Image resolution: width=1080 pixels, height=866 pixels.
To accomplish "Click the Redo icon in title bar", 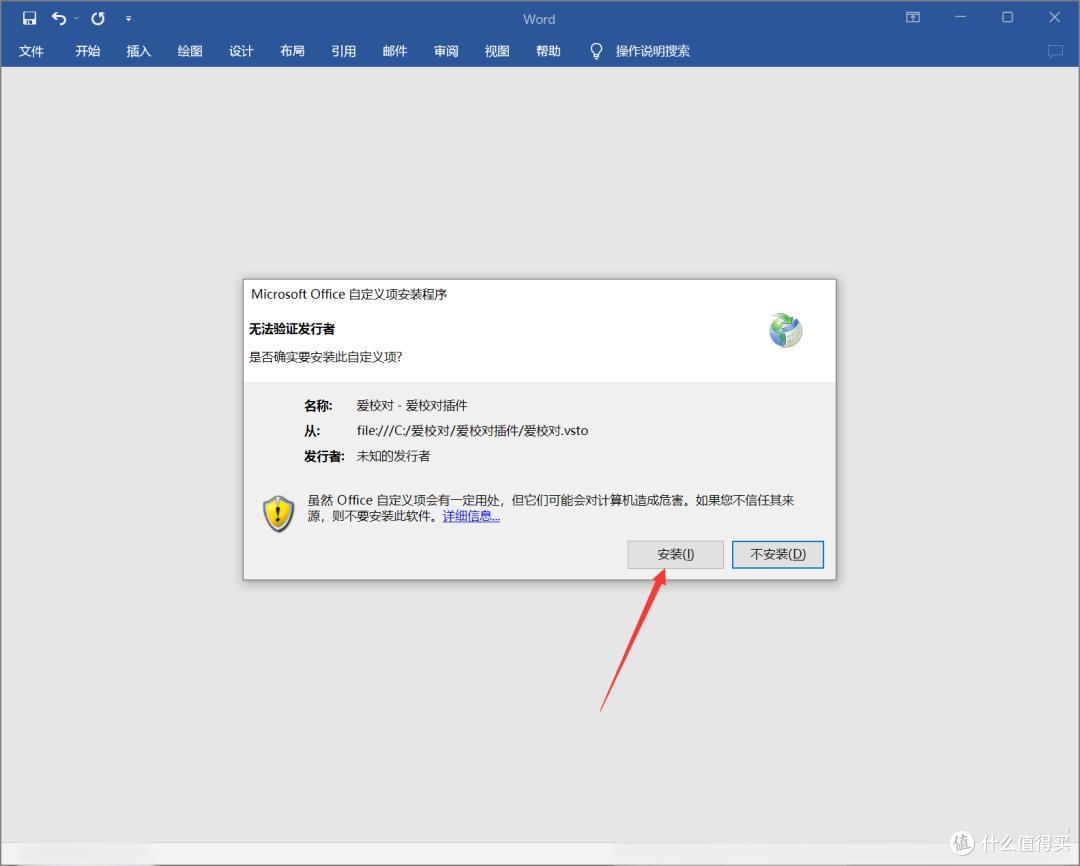I will [x=98, y=18].
